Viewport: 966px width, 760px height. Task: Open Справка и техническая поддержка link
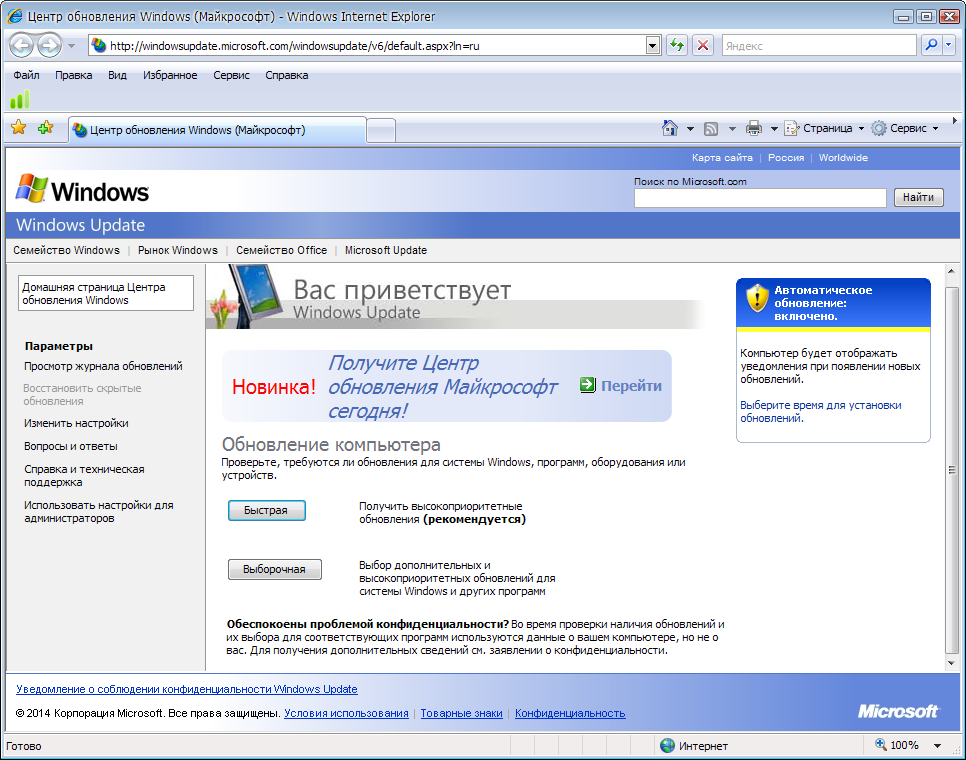[84, 475]
